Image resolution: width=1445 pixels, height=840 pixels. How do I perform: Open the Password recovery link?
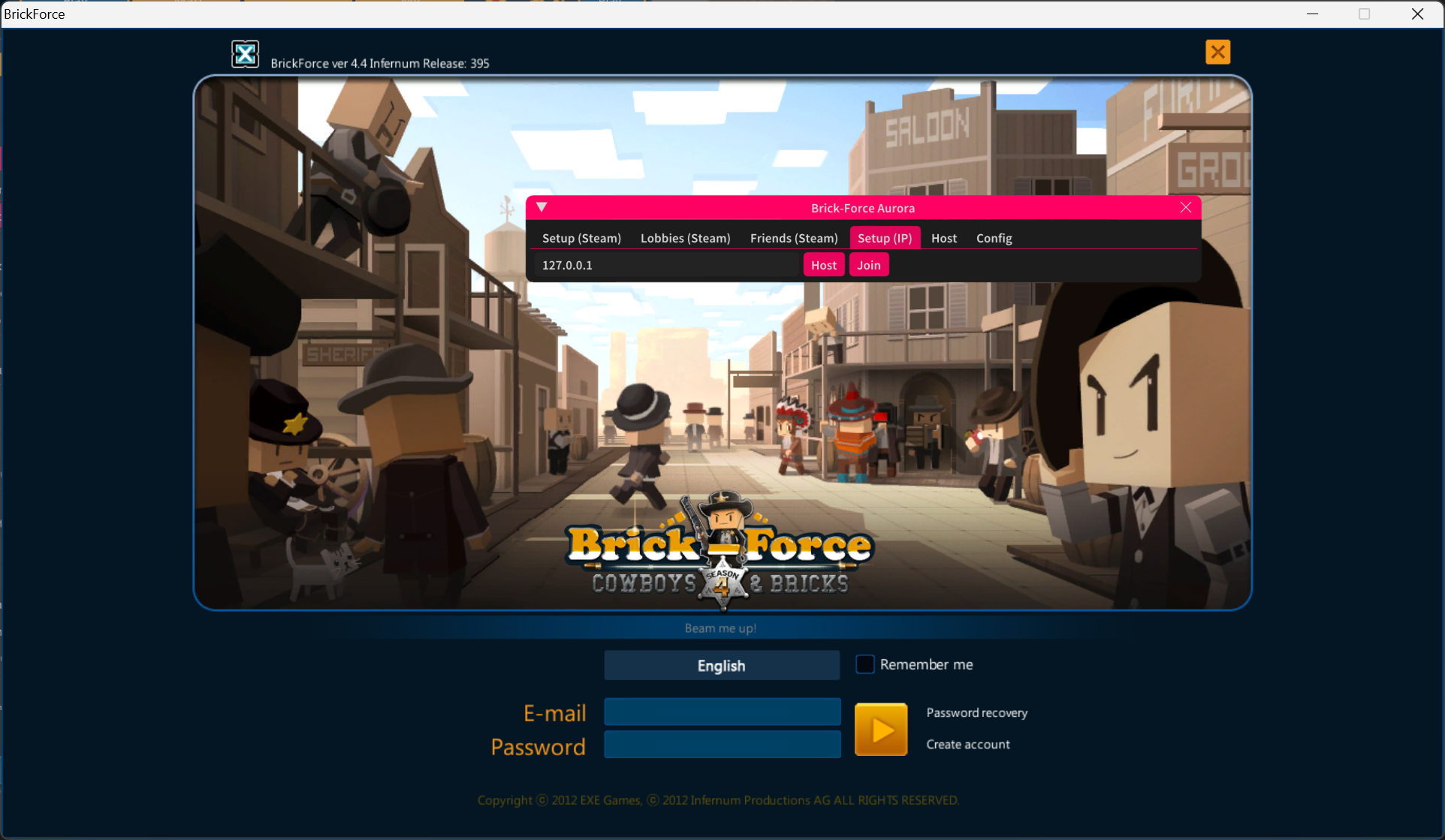click(976, 712)
